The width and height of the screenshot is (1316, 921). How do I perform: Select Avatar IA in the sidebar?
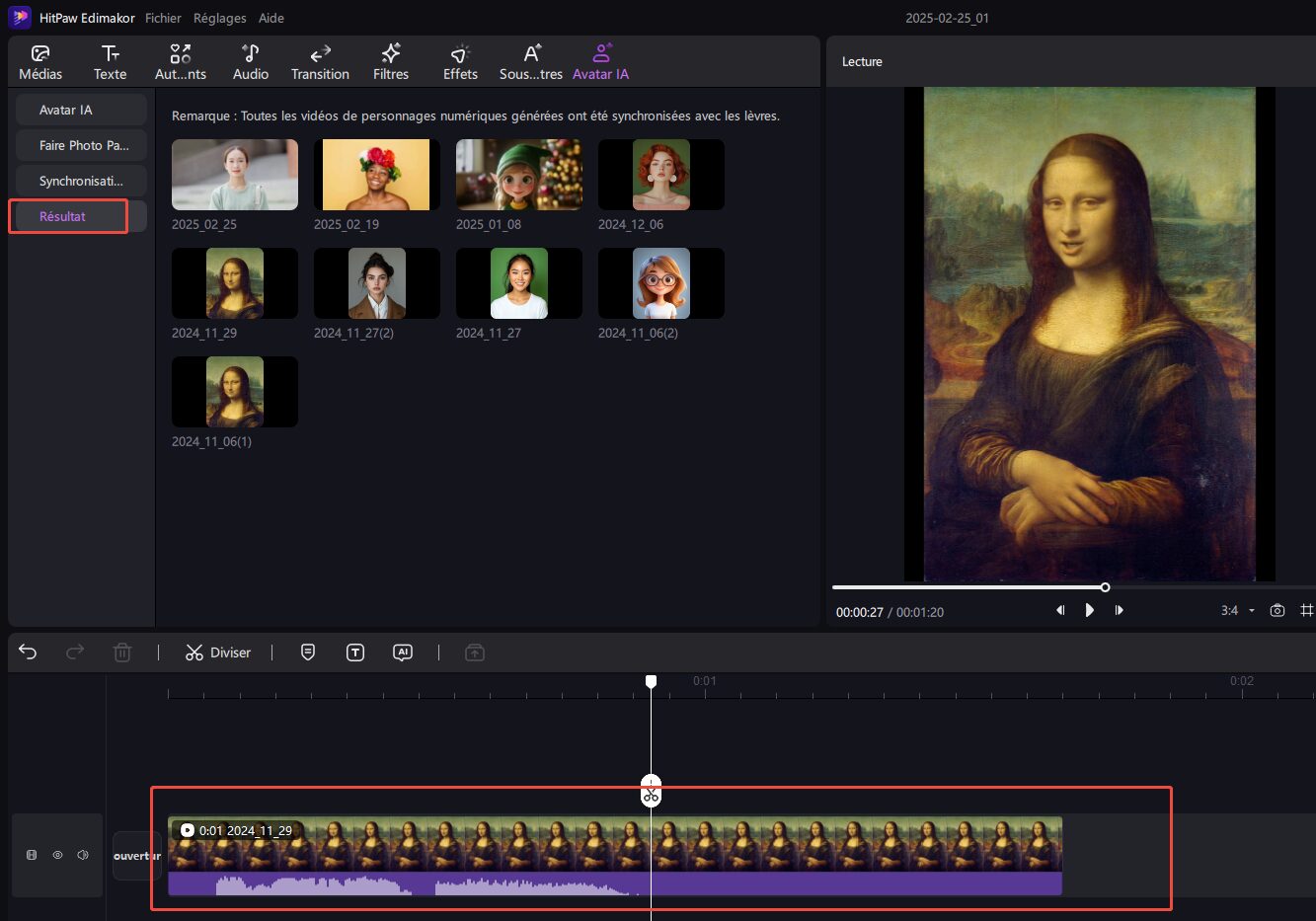point(81,110)
